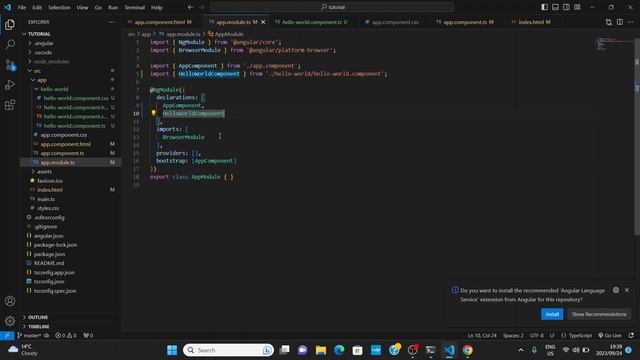This screenshot has width=640, height=360.
Task: Open the Terminal menu
Action: pyautogui.click(x=134, y=7)
